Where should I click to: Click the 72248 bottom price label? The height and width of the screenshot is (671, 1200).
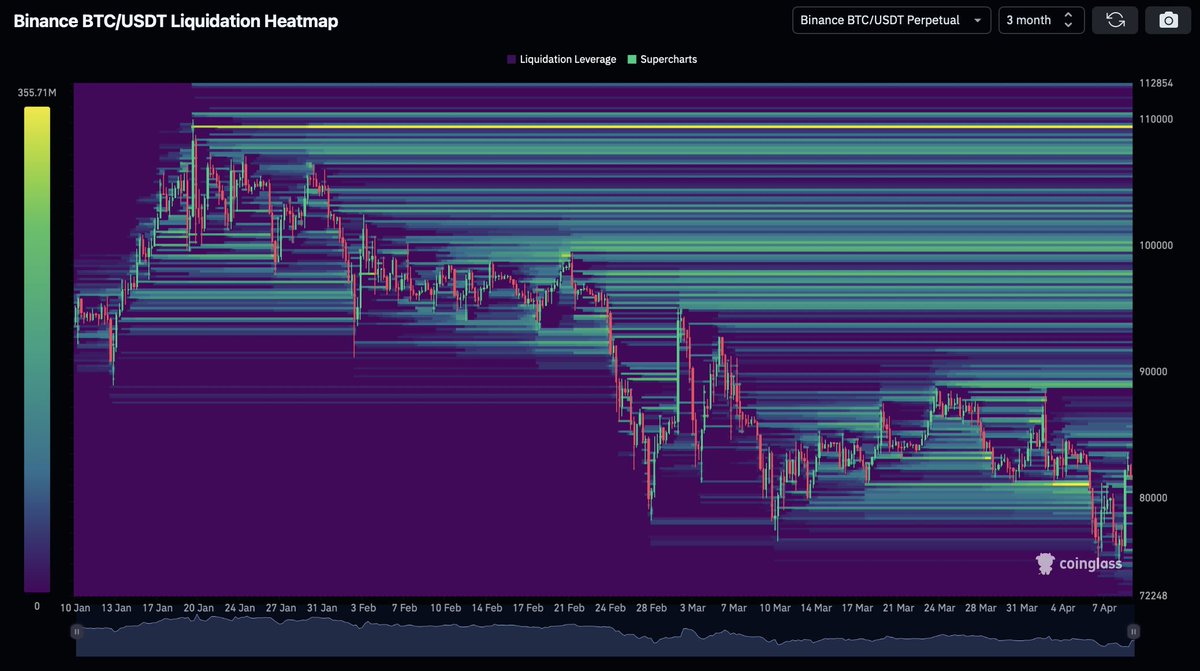pos(1152,596)
